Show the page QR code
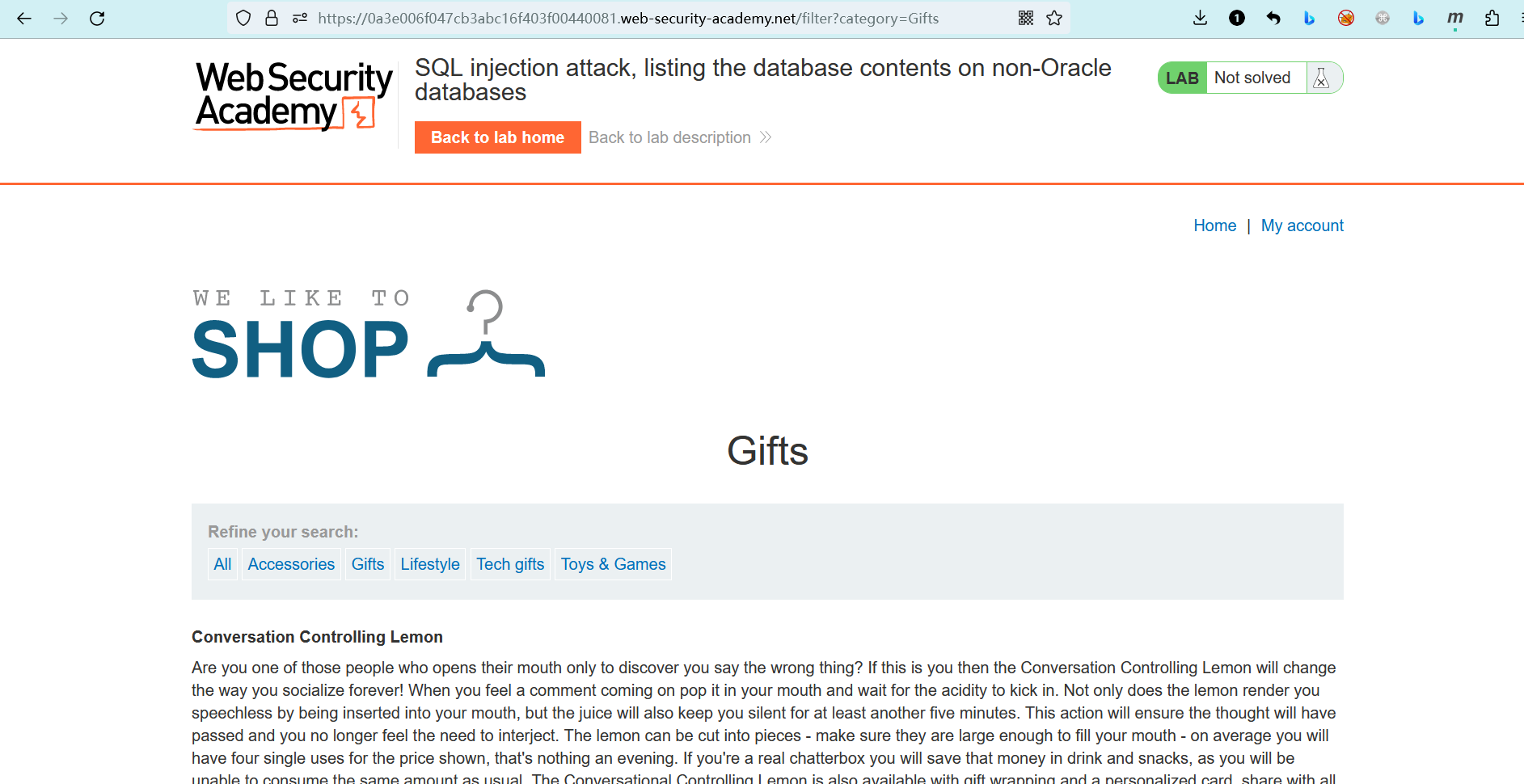1524x784 pixels. point(1026,19)
